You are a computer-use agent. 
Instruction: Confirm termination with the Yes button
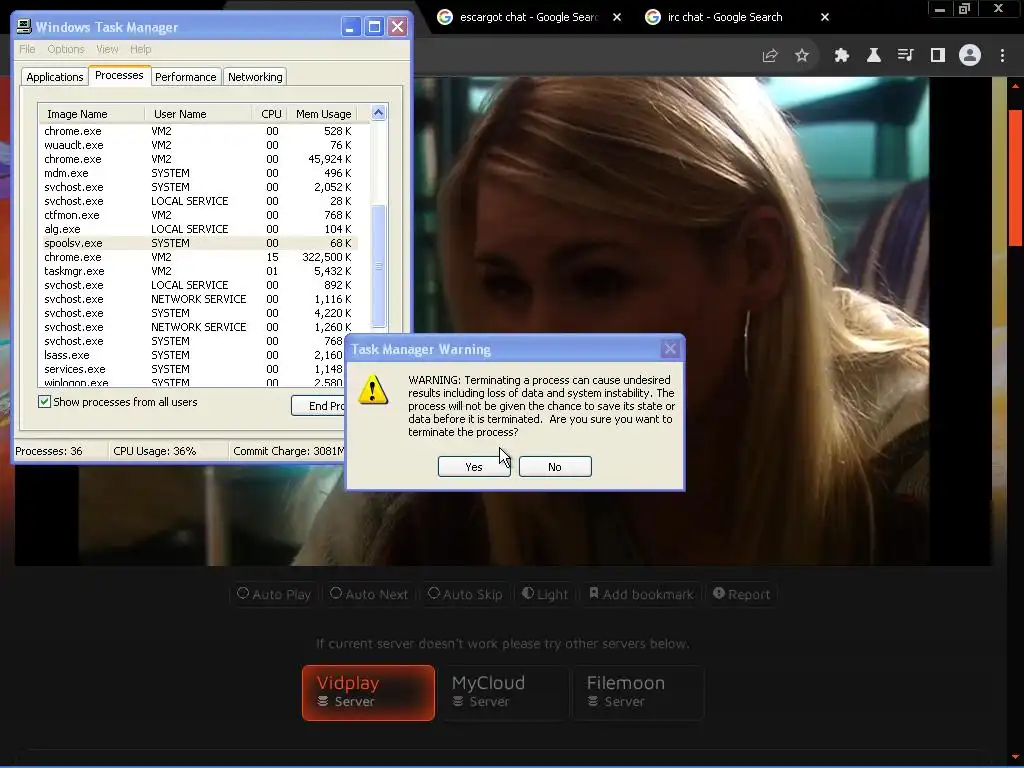(x=474, y=467)
